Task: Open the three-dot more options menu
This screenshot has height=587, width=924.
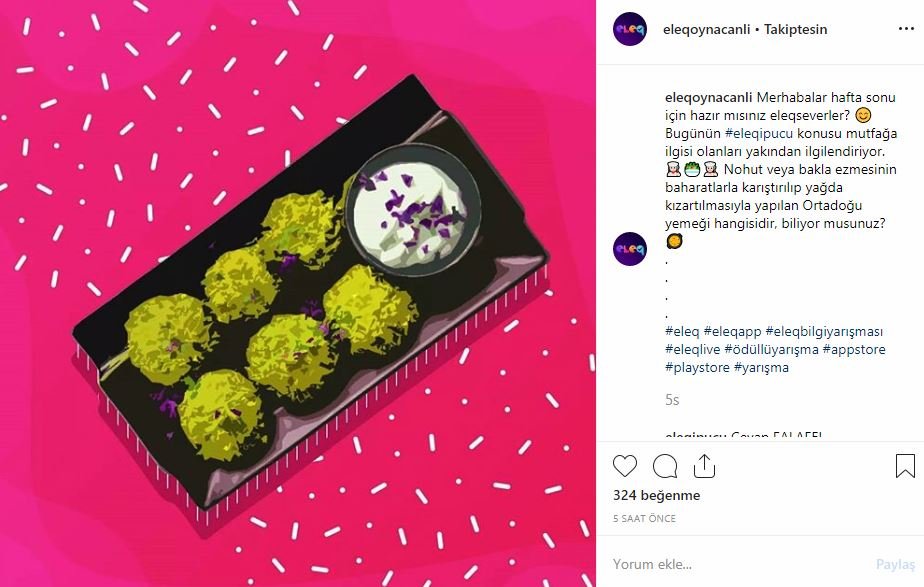Action: [x=906, y=29]
